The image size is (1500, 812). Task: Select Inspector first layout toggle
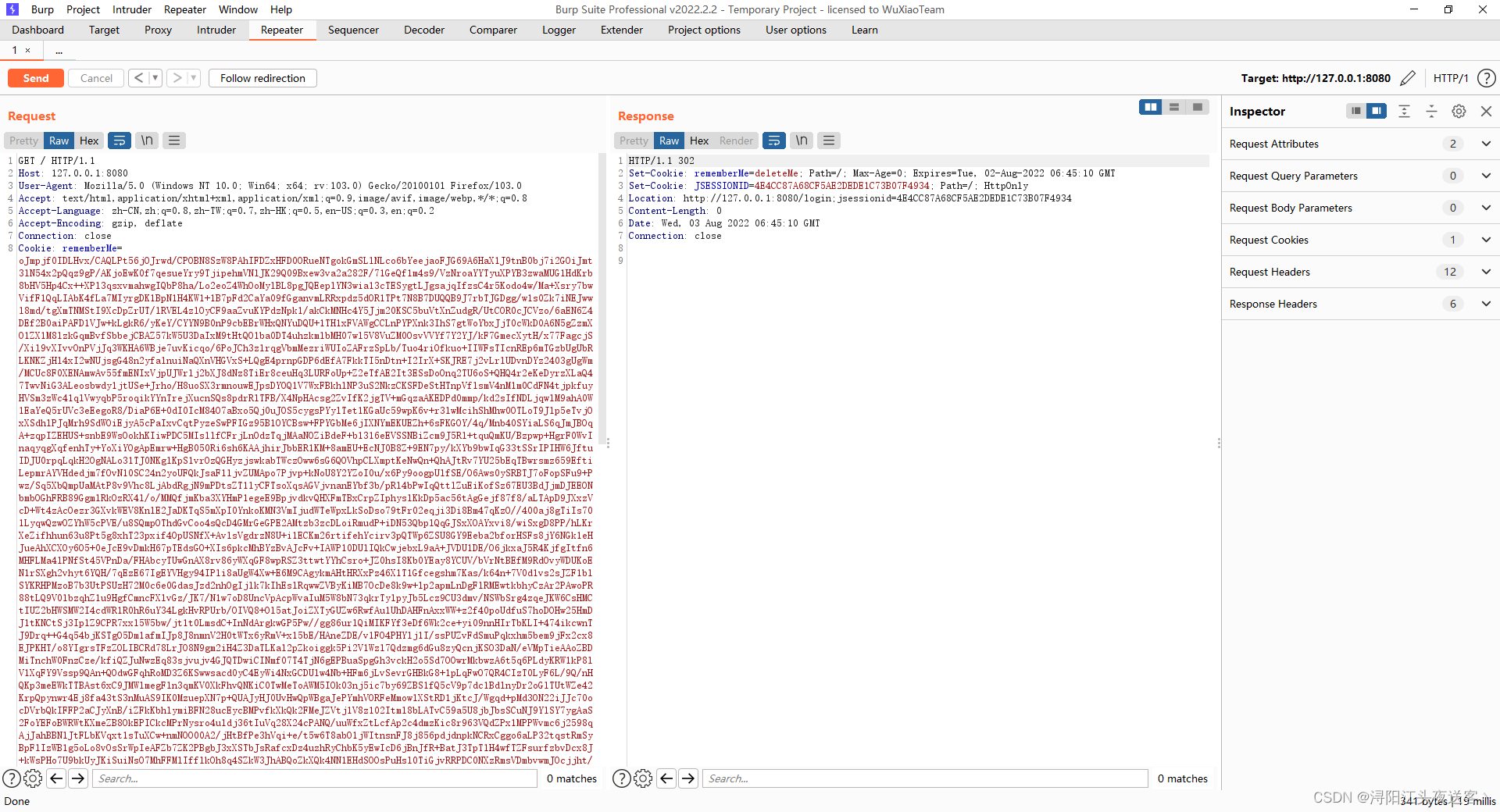pos(1356,111)
